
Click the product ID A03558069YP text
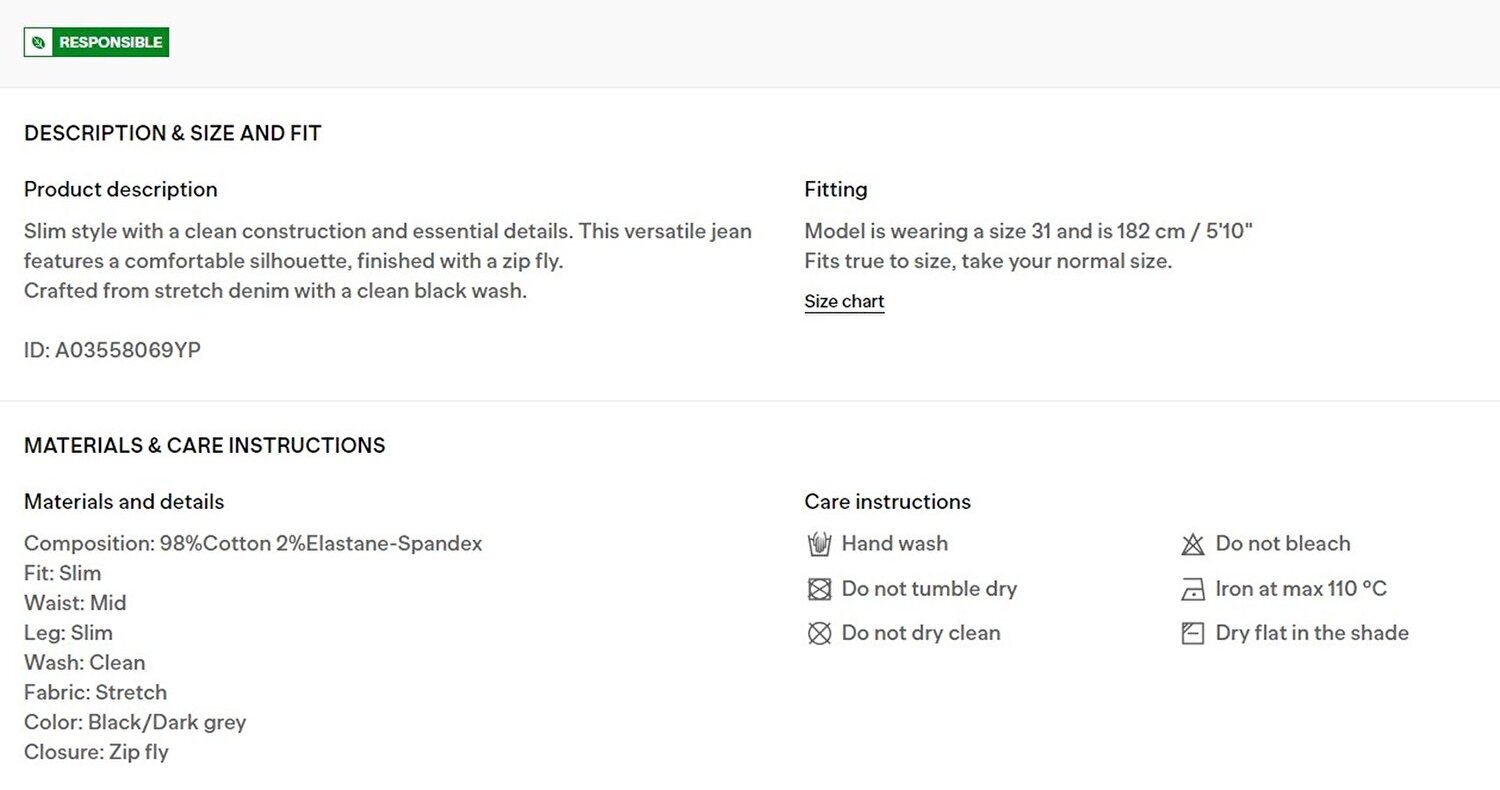point(112,351)
